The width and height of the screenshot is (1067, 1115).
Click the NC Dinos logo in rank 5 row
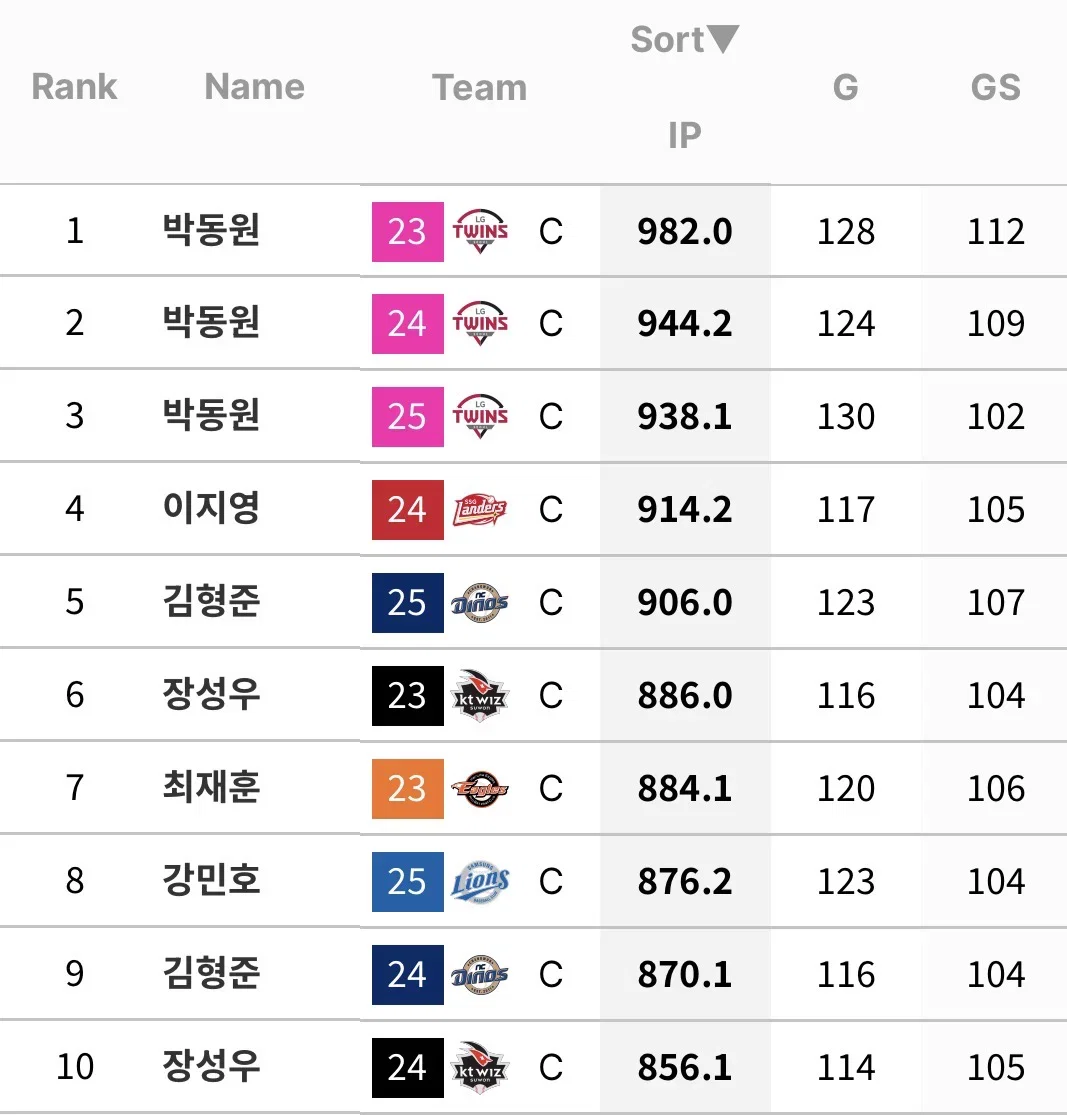tap(480, 603)
